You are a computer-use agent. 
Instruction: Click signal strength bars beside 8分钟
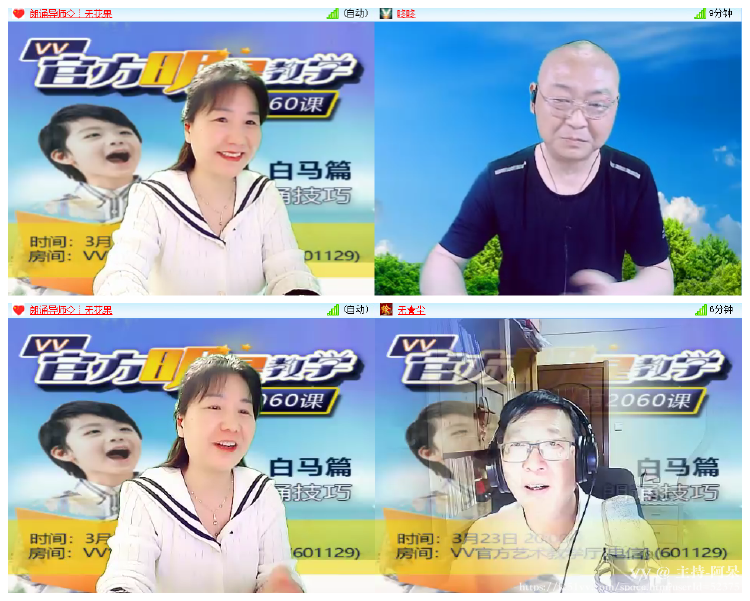(x=700, y=14)
